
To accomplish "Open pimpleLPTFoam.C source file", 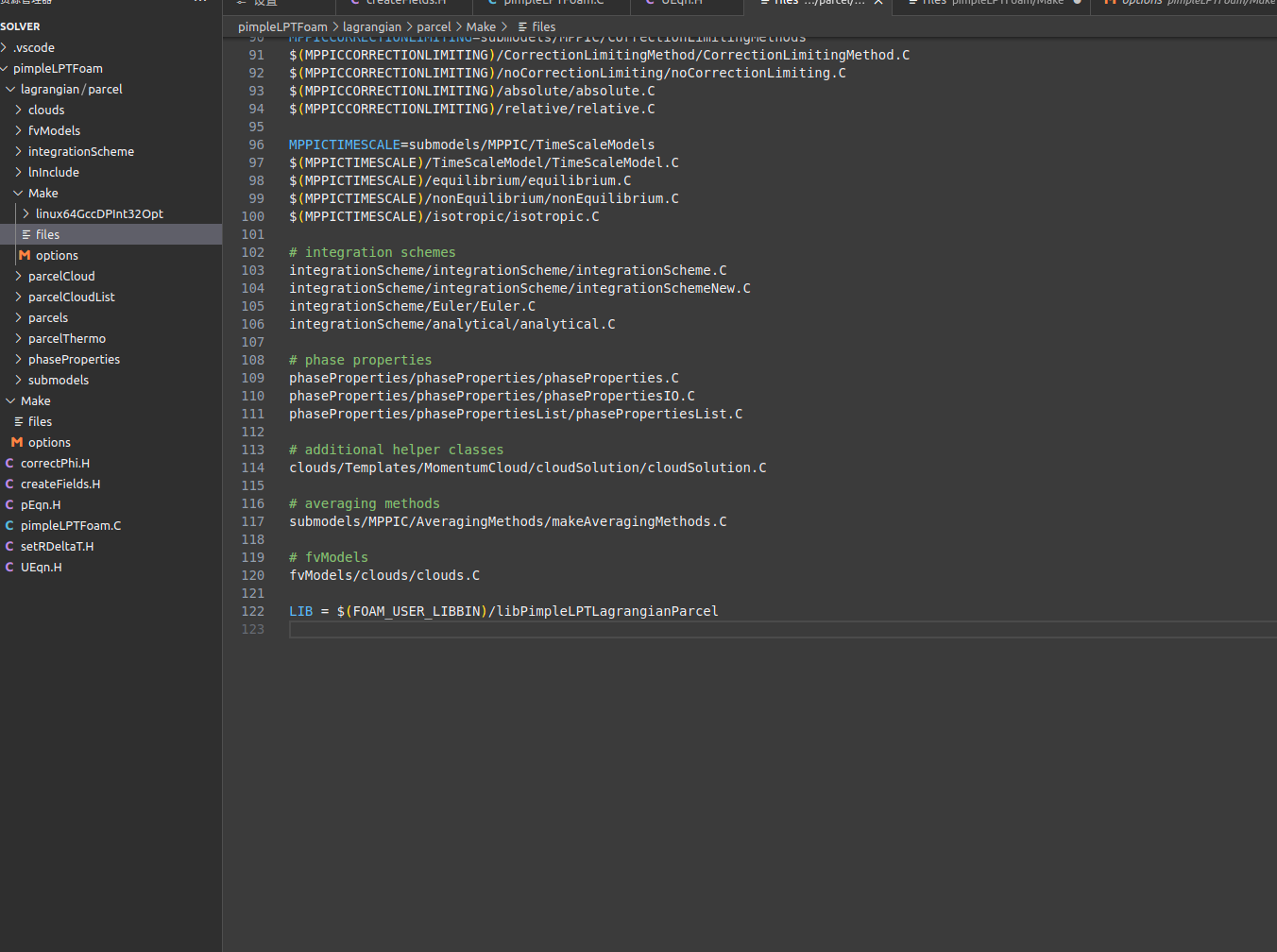I will [x=71, y=525].
